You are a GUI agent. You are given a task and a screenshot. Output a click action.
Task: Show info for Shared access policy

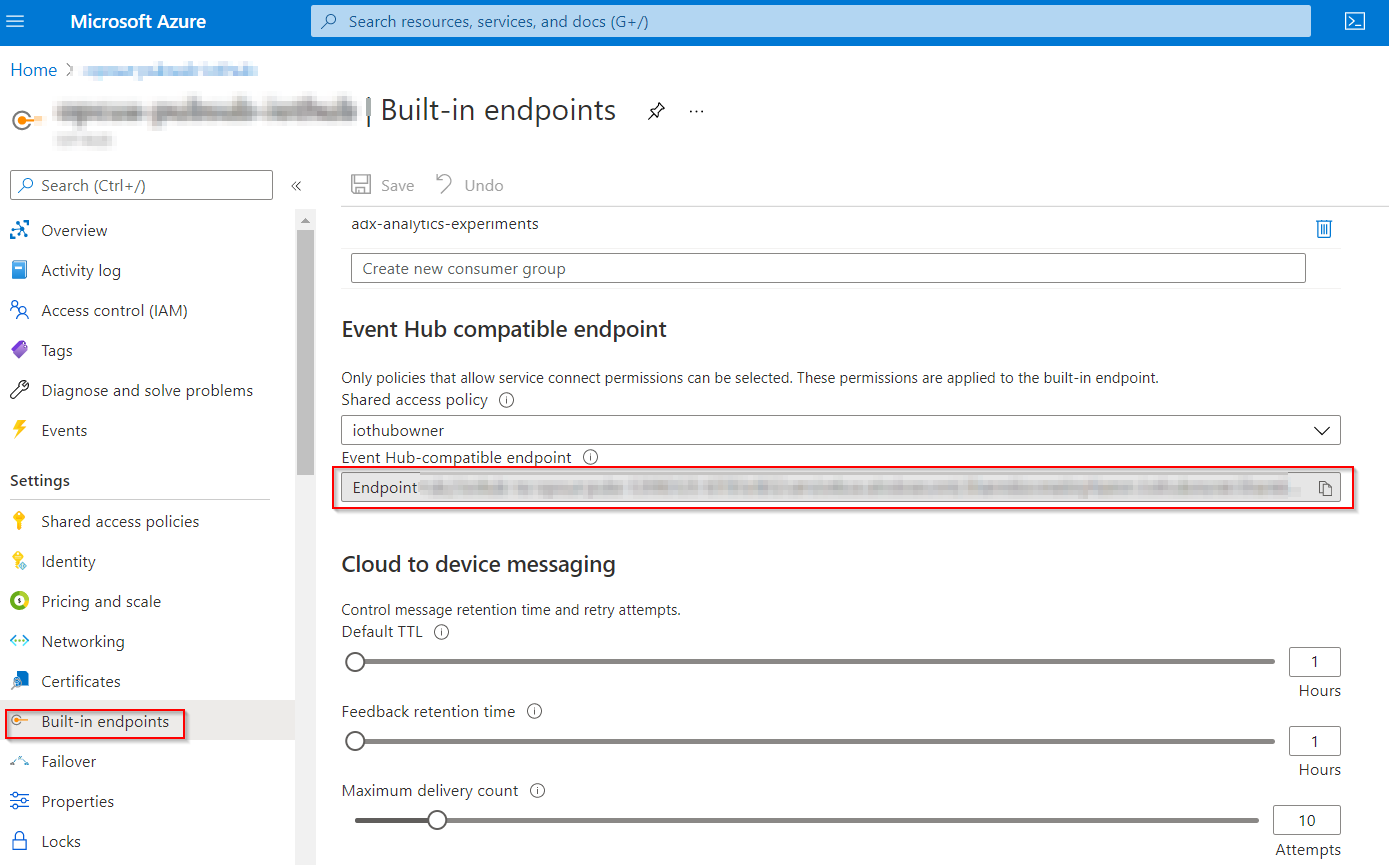(506, 400)
